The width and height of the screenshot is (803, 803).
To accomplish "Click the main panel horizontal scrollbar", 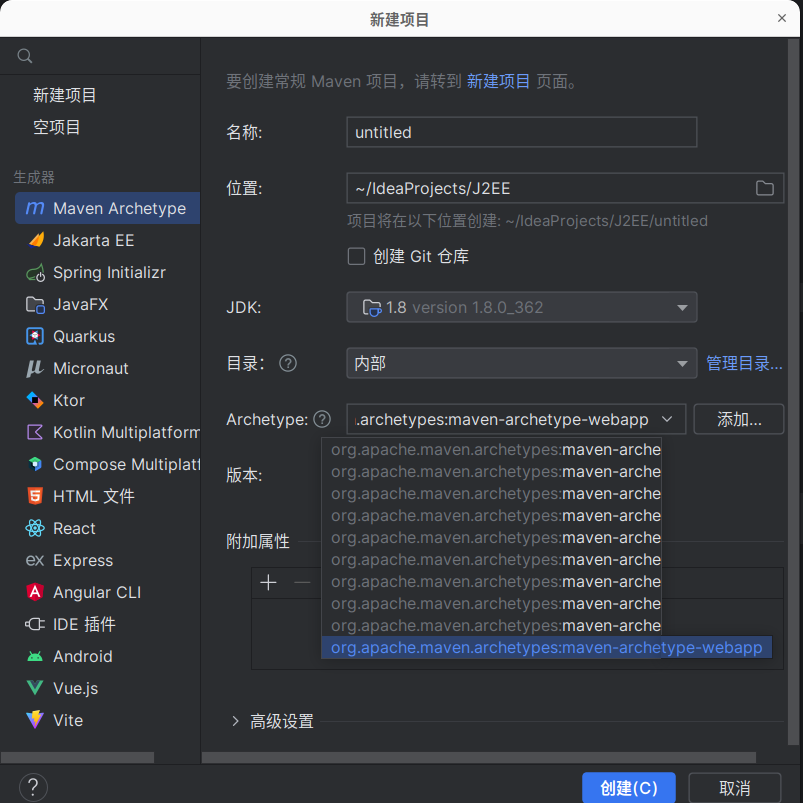I will pyautogui.click(x=479, y=757).
